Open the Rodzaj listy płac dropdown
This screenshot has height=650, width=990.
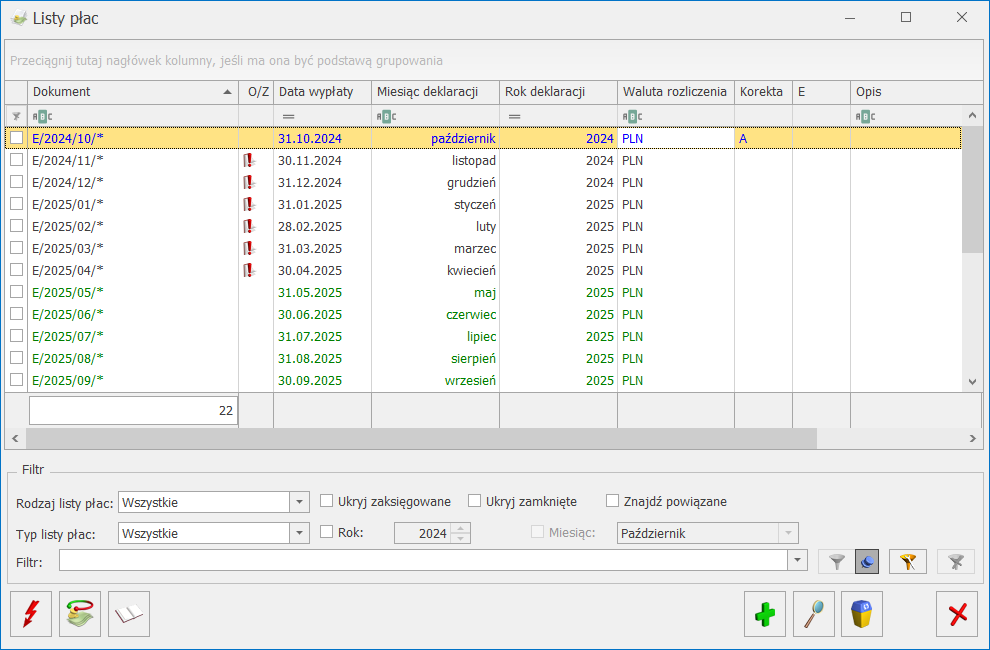click(x=299, y=502)
